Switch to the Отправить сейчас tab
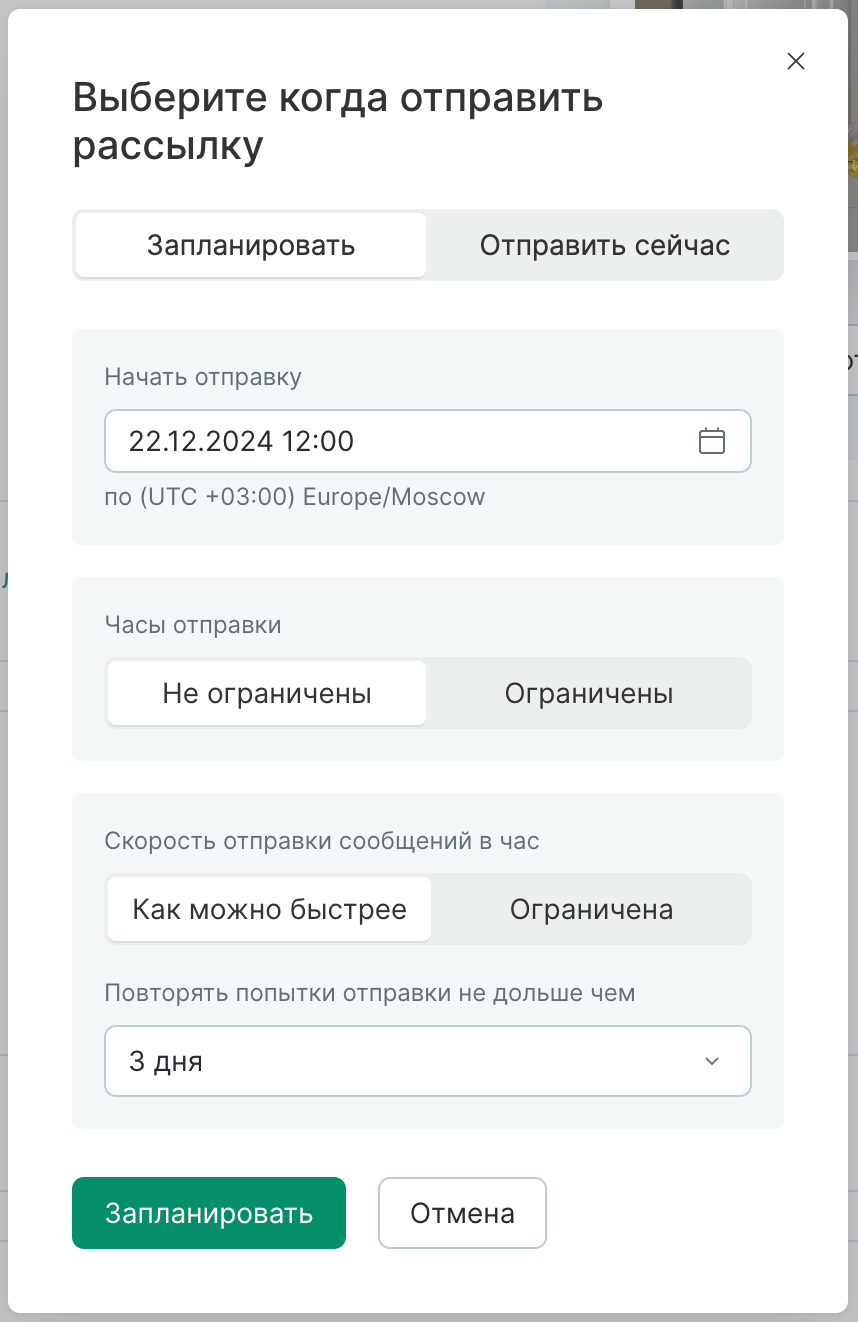Screen dimensions: 858x1322 pyautogui.click(x=604, y=245)
